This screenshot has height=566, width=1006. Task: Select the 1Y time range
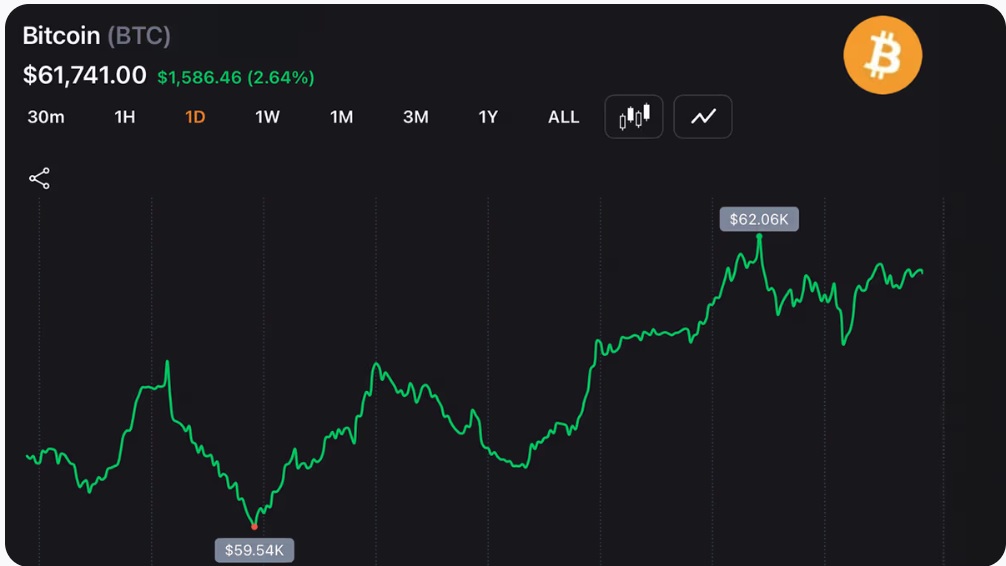[488, 117]
